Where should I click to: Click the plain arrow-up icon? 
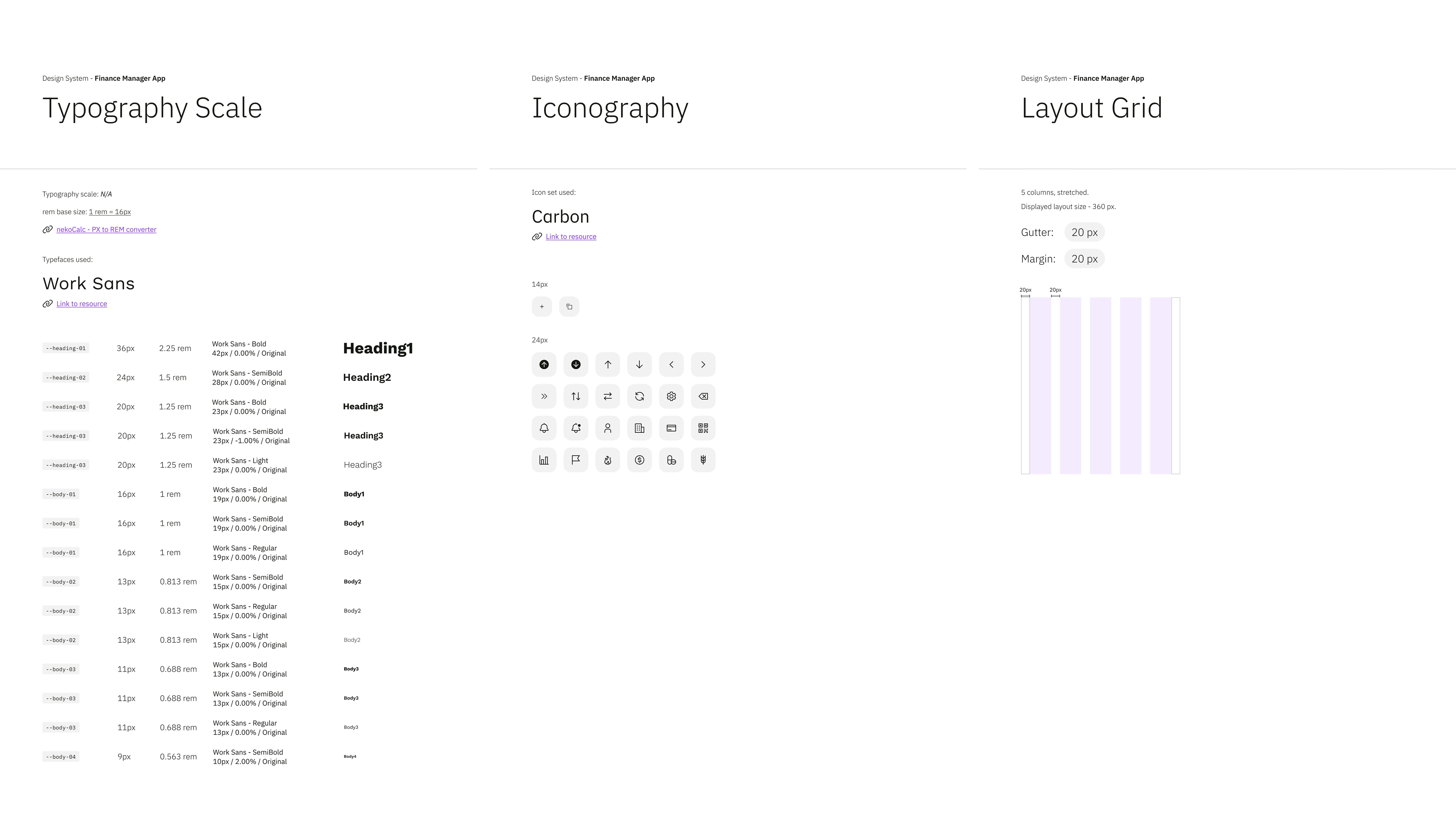tap(608, 365)
